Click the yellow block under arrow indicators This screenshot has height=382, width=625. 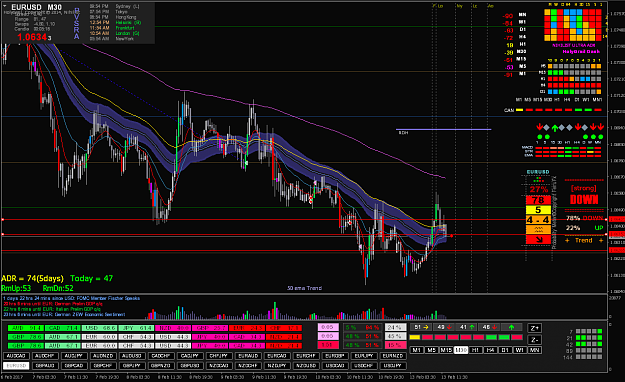point(415,337)
